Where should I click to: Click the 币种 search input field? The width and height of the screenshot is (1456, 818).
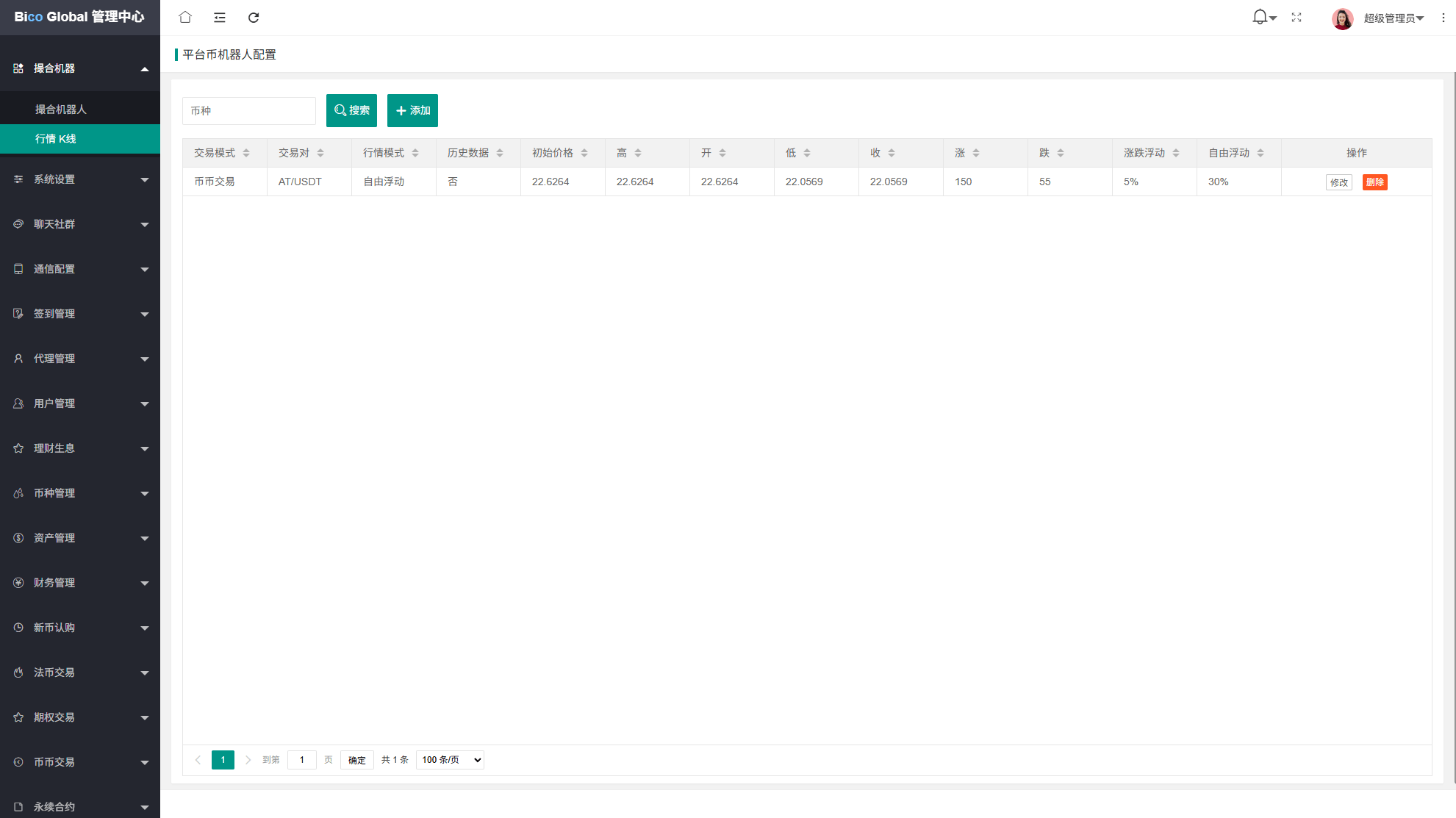coord(248,111)
